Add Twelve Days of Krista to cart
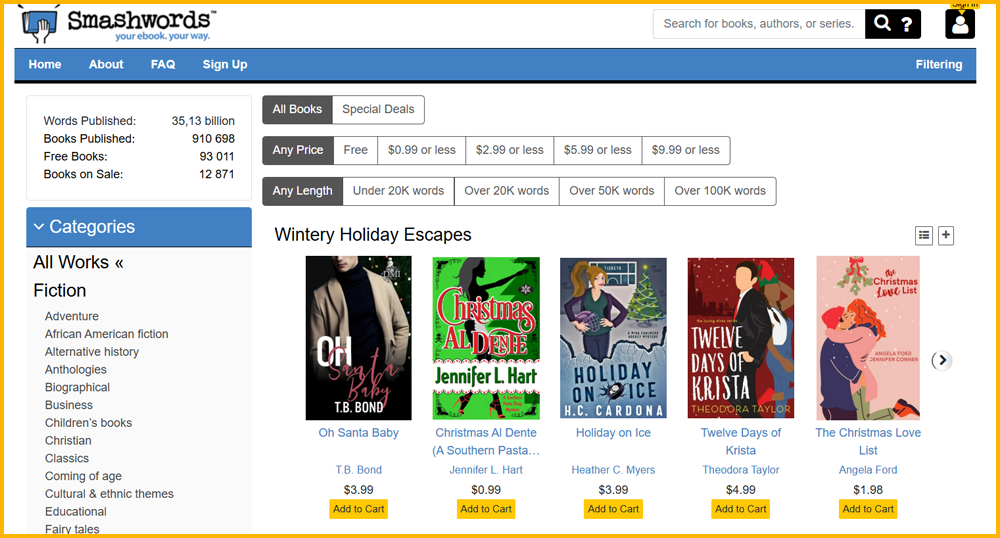Image resolution: width=1000 pixels, height=538 pixels. coord(740,509)
